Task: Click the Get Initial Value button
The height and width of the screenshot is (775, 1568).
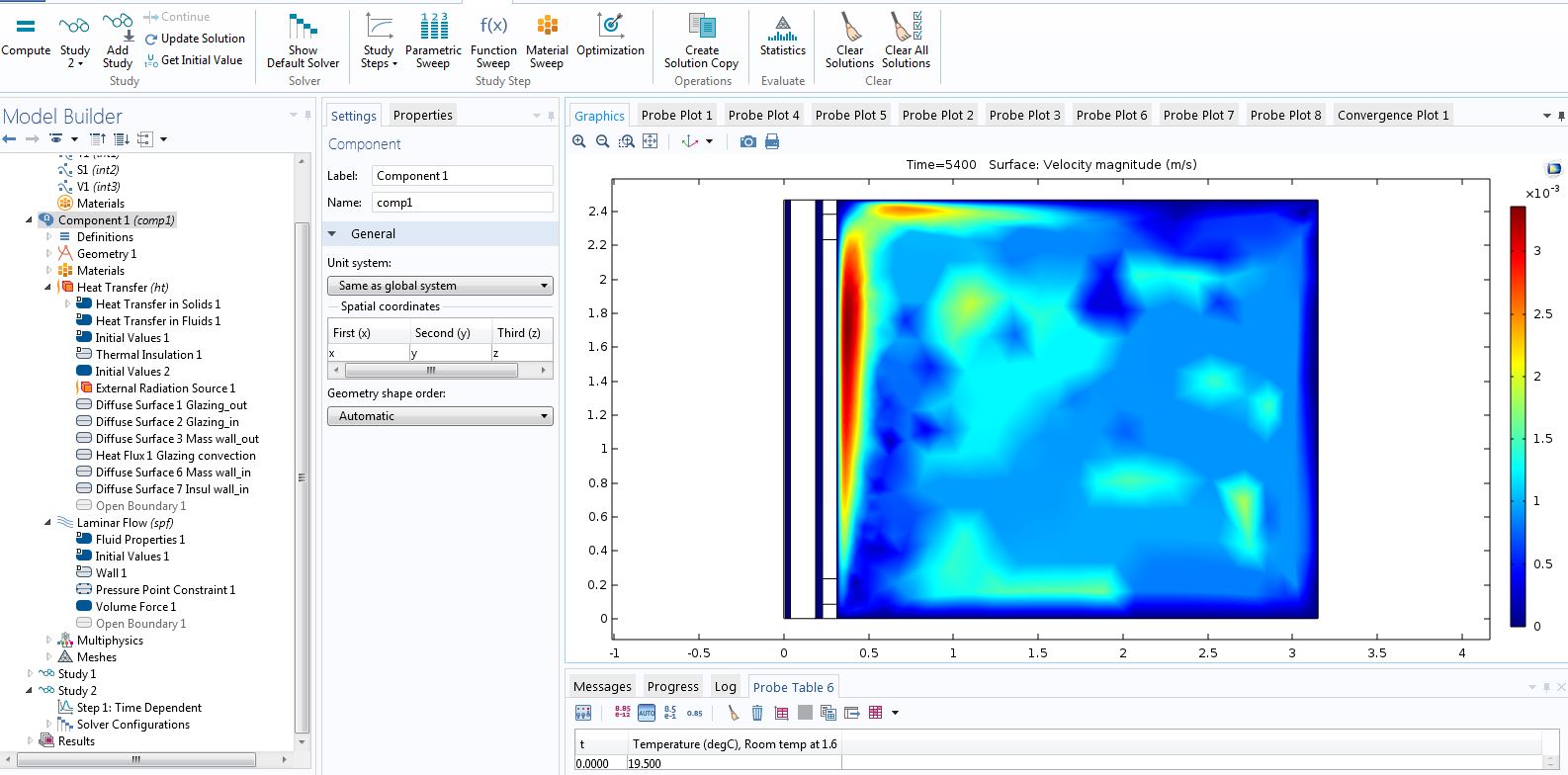Action: point(194,60)
